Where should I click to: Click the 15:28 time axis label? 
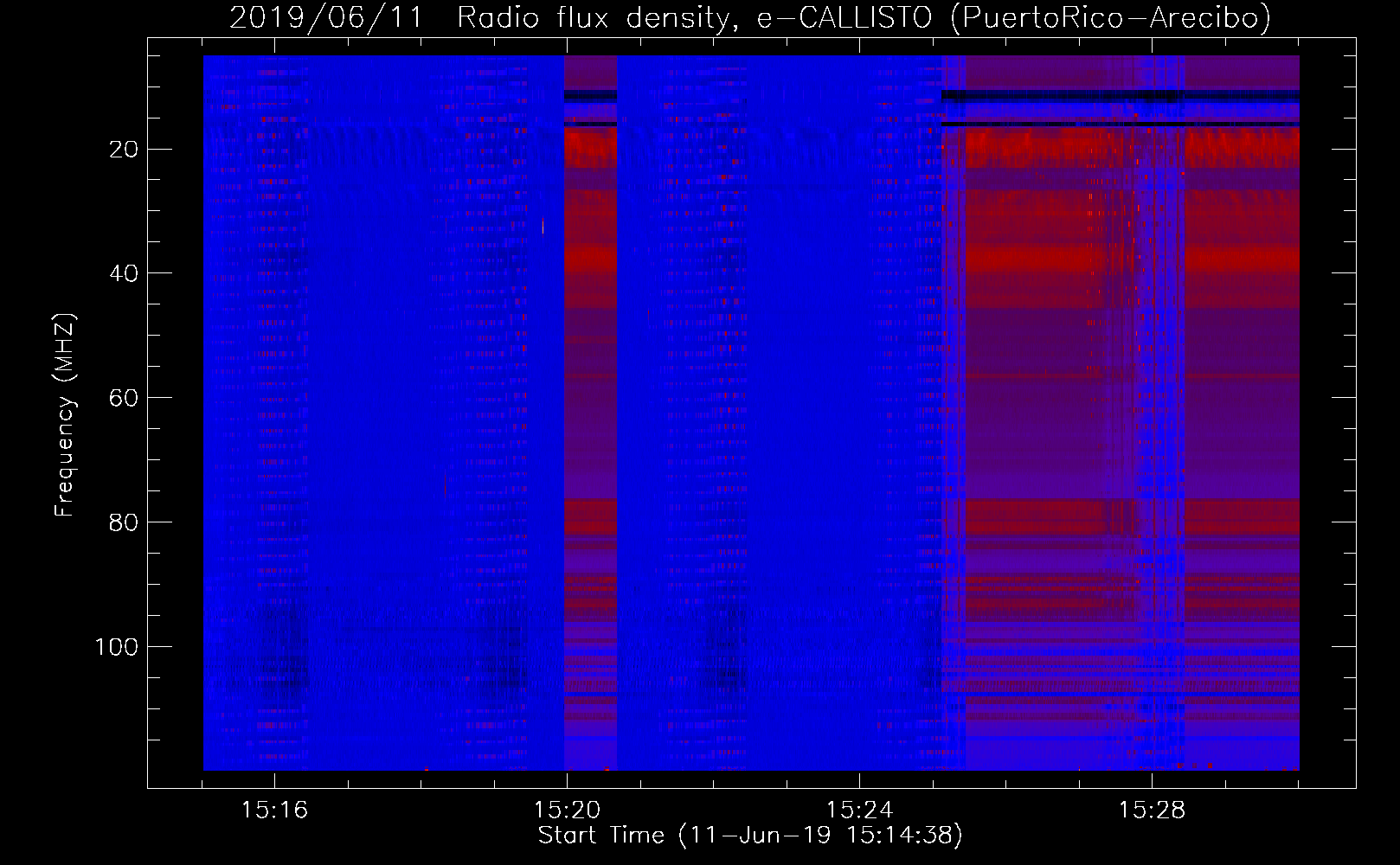tap(1152, 811)
